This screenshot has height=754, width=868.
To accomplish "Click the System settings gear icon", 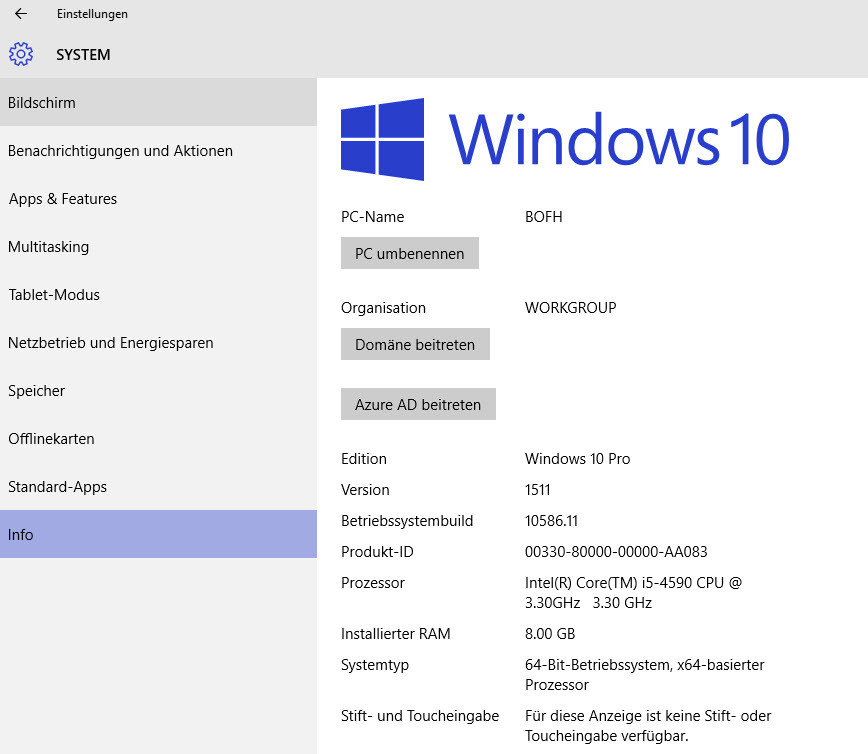I will coord(21,54).
